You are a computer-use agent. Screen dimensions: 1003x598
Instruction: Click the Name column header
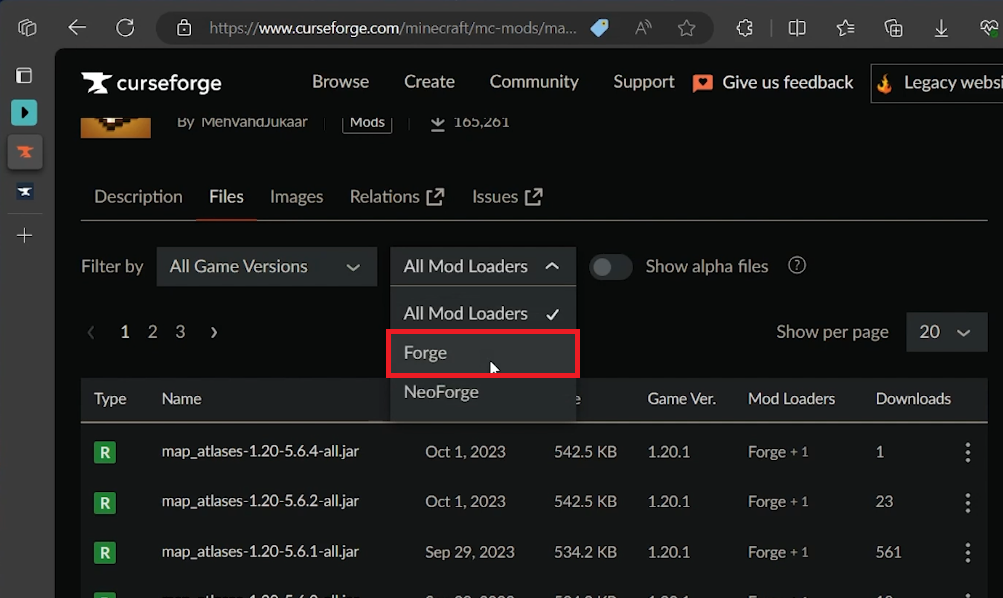pos(182,398)
